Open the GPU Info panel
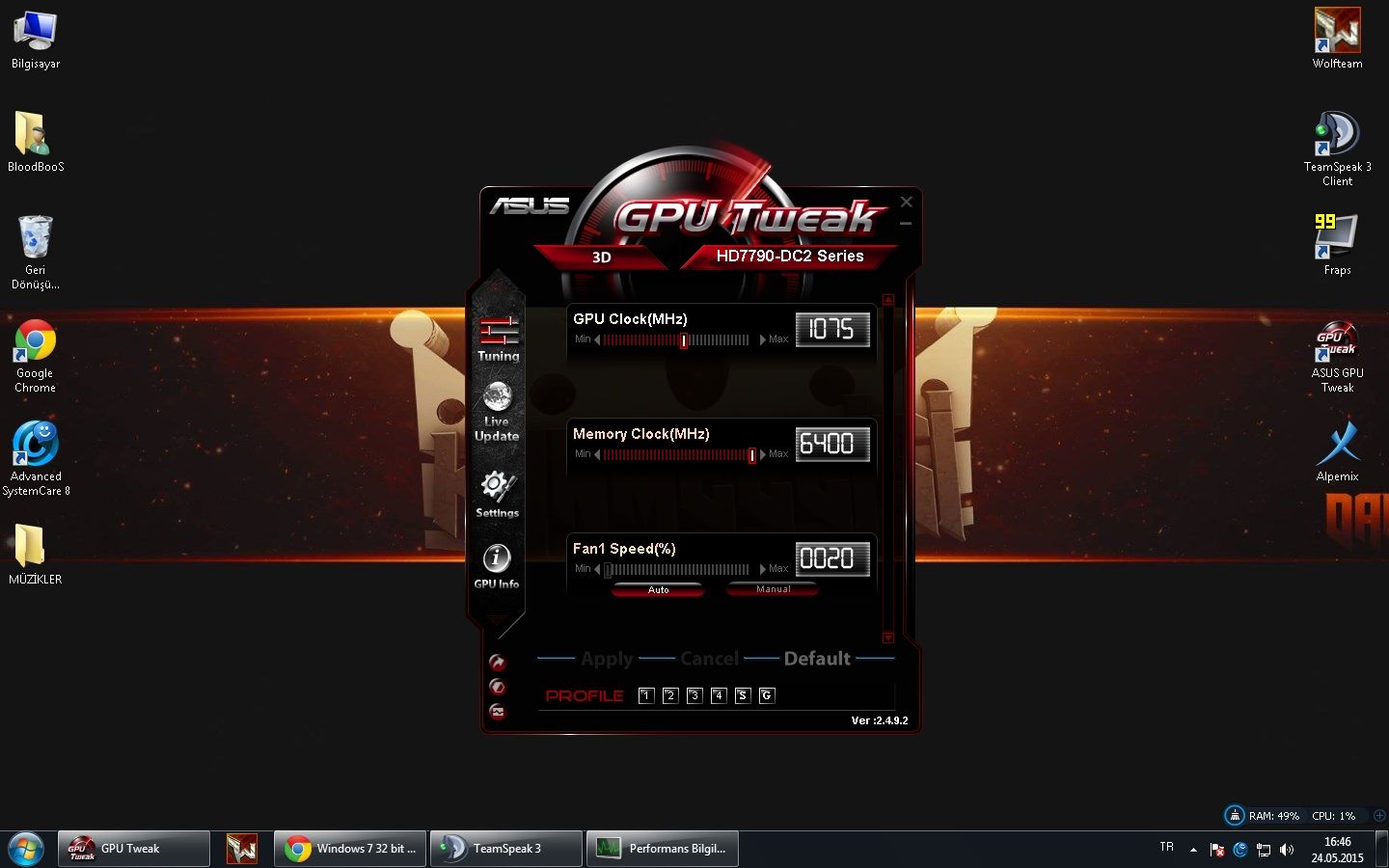Screen dimensions: 1389x868 coord(497,567)
